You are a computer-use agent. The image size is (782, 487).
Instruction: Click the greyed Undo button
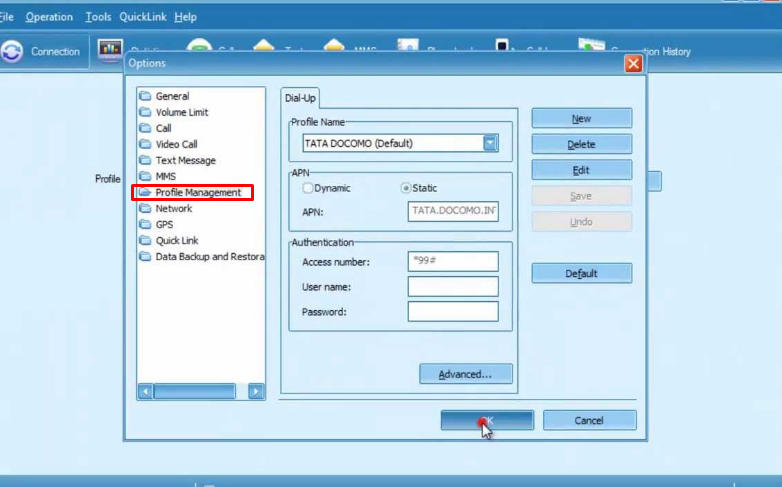click(582, 222)
